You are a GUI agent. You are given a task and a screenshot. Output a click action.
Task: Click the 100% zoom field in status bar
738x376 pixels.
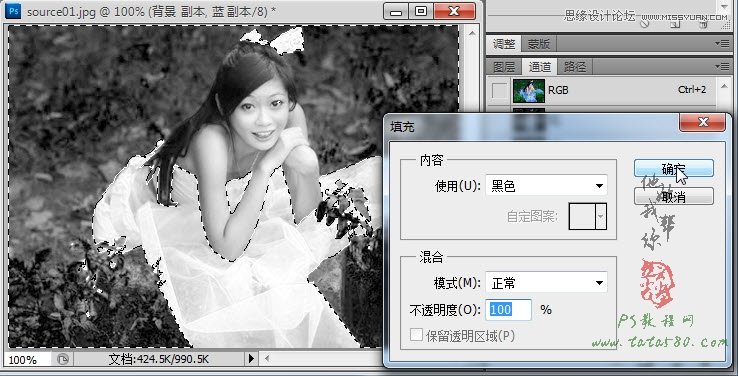point(28,360)
